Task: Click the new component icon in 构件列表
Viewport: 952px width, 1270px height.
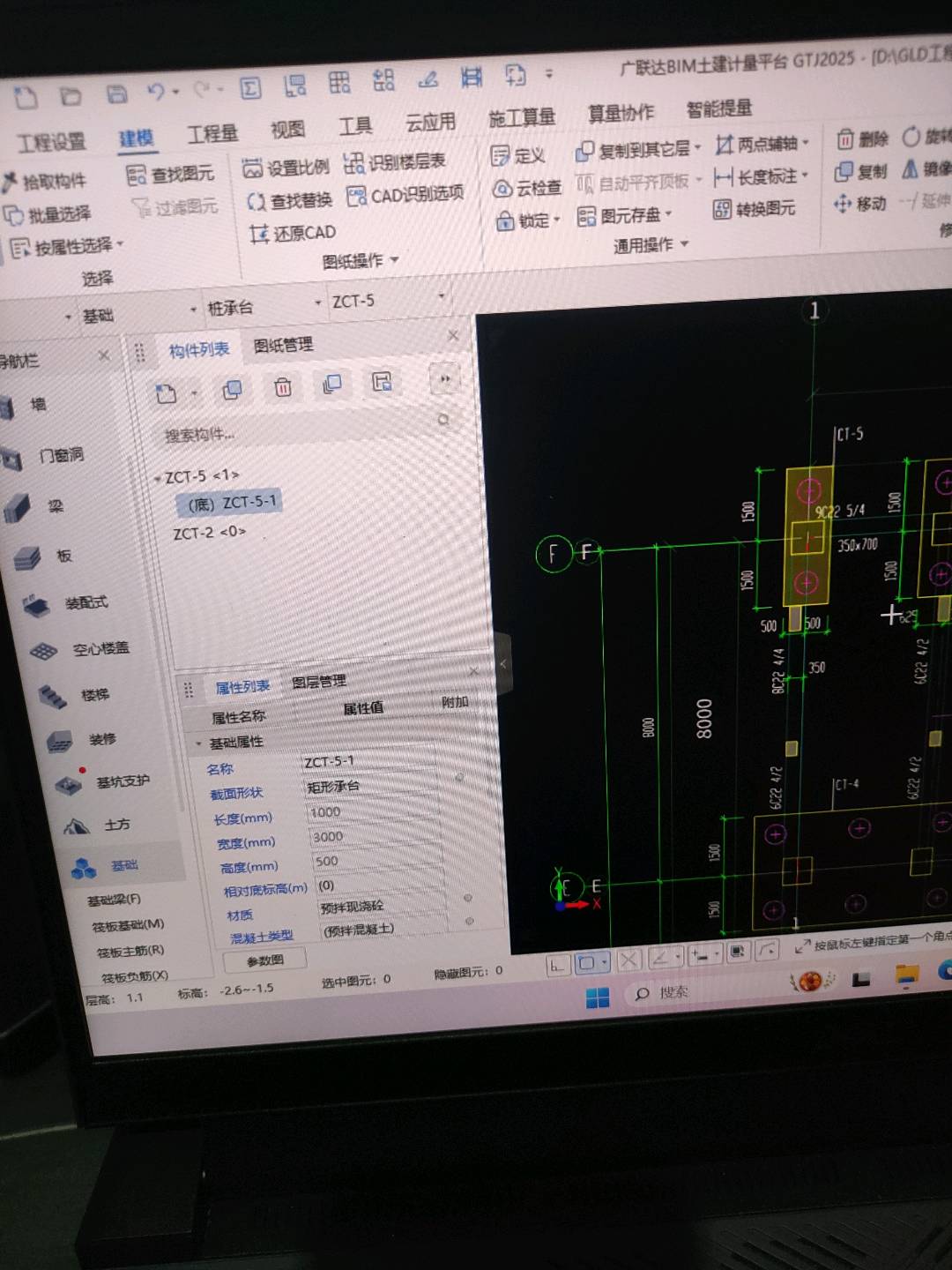Action: pos(167,393)
